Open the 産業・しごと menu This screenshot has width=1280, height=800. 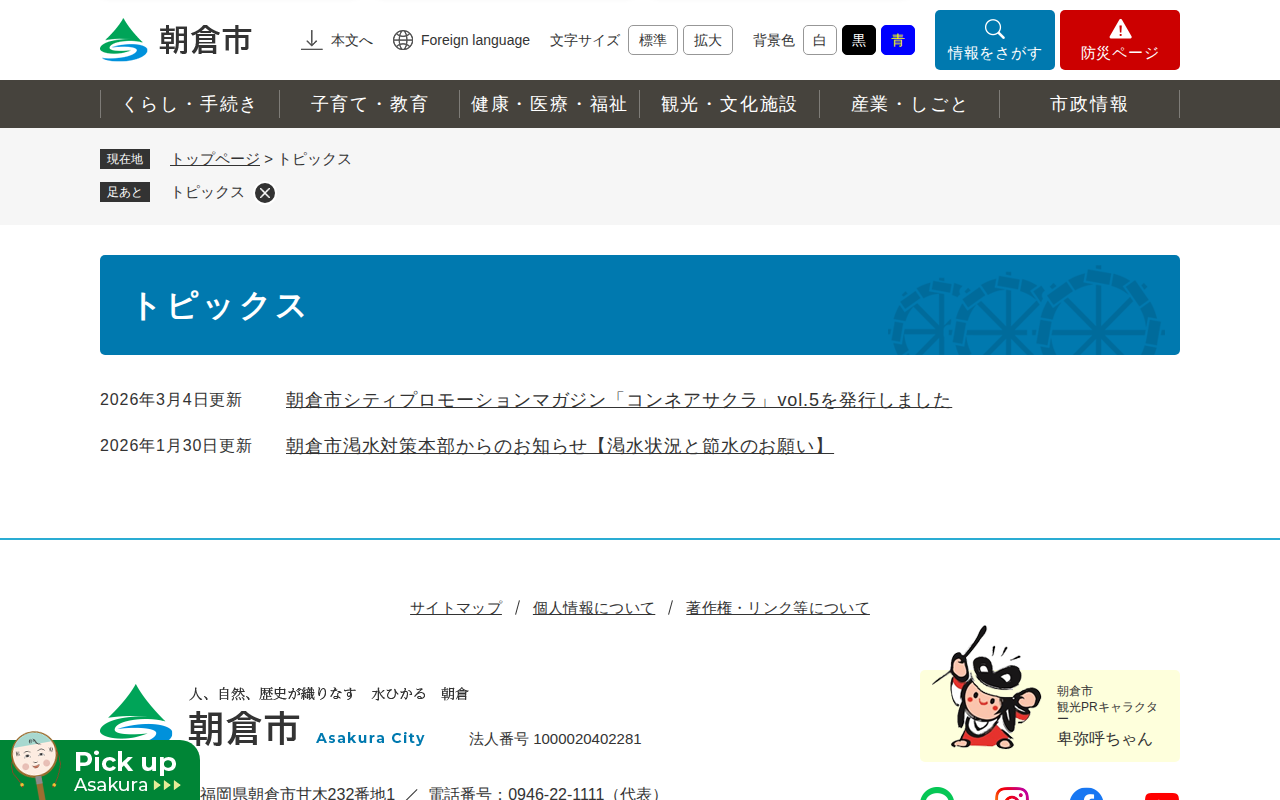pos(910,104)
